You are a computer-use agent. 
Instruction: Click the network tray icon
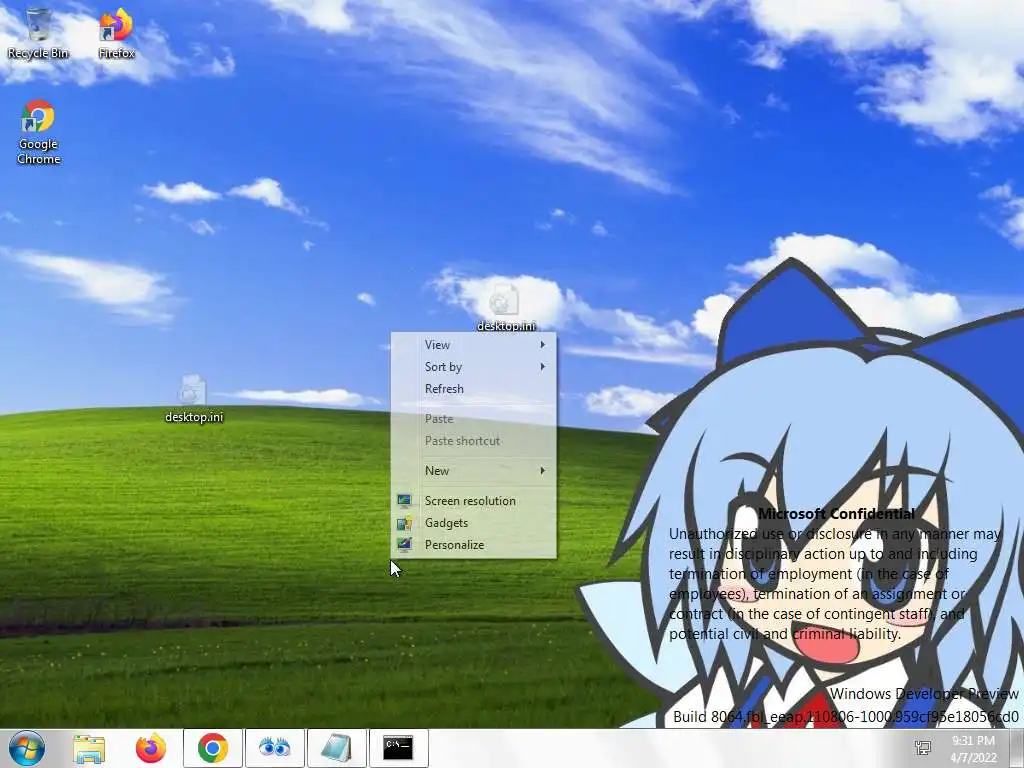(923, 748)
